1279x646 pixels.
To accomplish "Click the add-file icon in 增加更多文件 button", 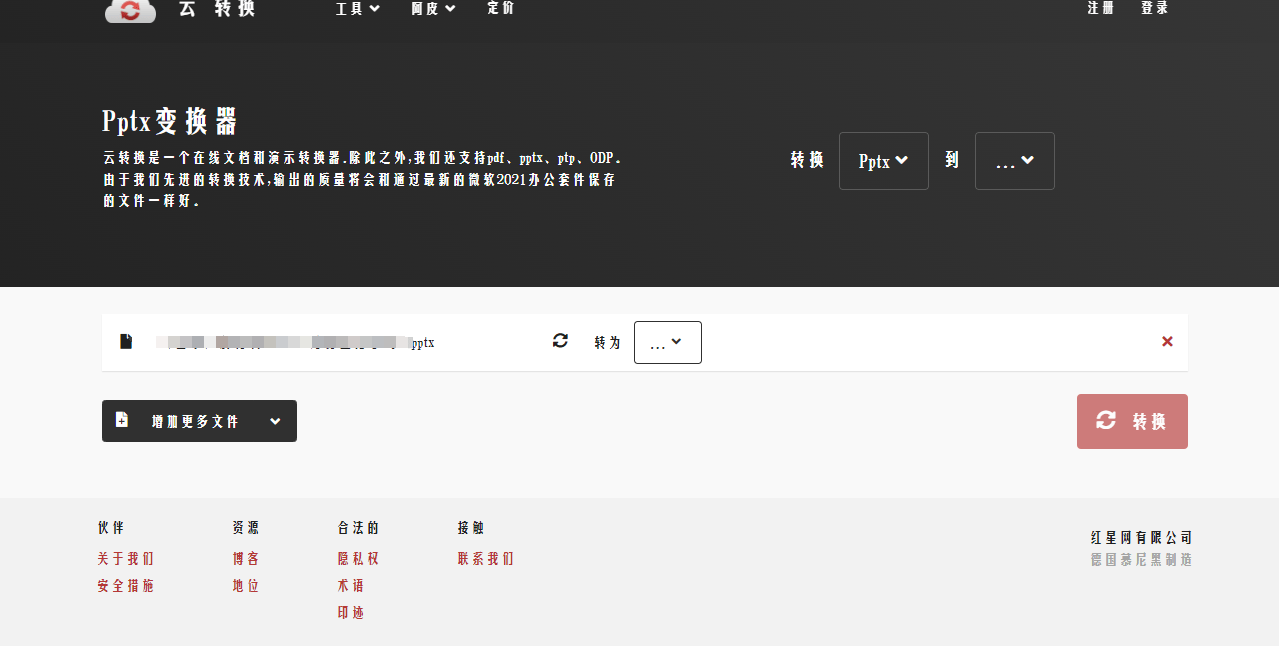I will [x=122, y=420].
